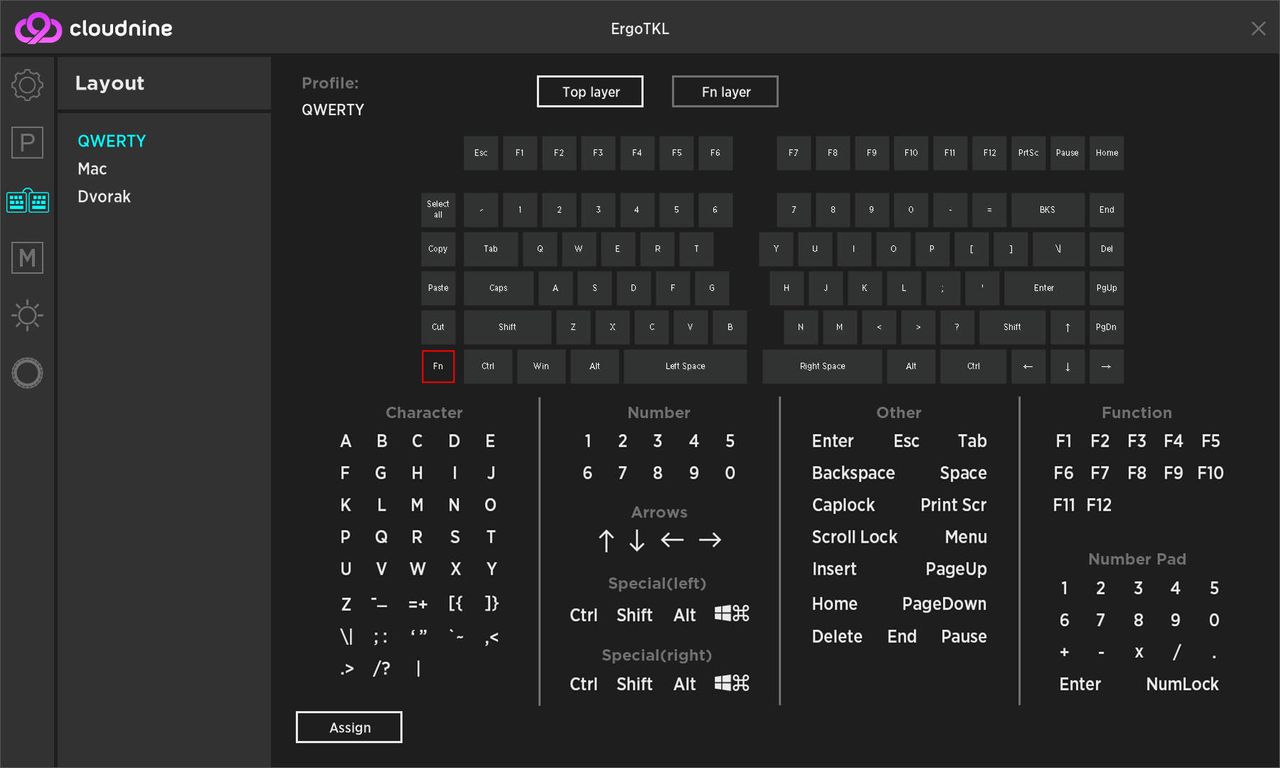This screenshot has height=768, width=1280.
Task: Select the red-outlined Fn key
Action: (438, 366)
